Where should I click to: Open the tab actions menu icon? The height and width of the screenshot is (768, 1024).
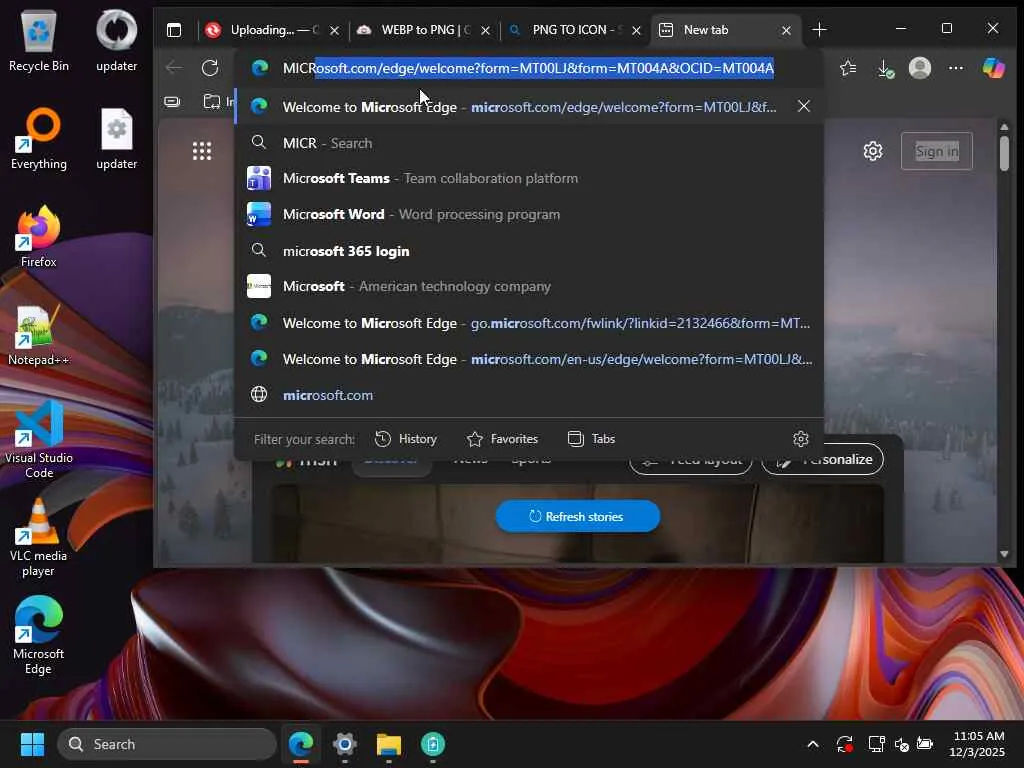174,30
